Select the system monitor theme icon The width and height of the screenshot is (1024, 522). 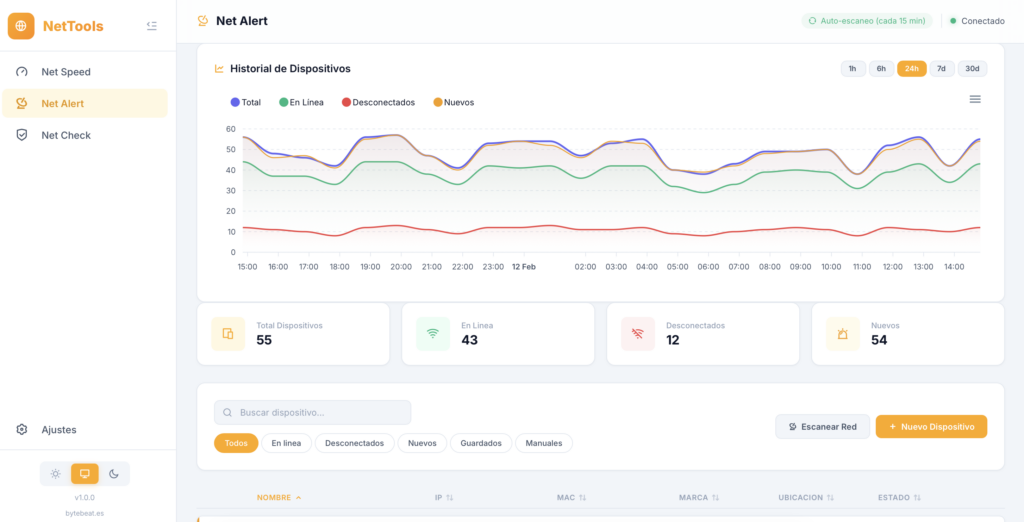pos(85,474)
